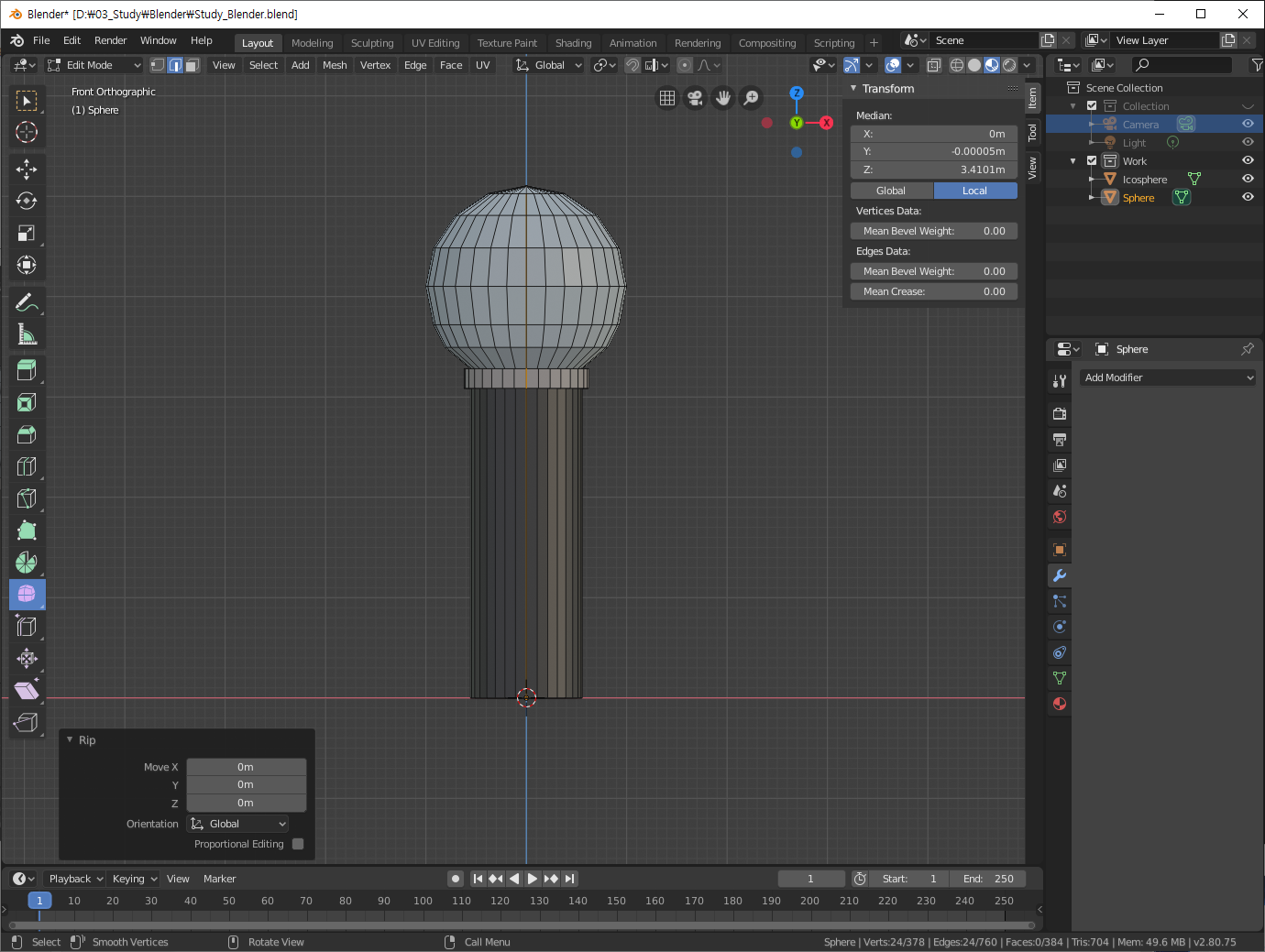1265x952 pixels.
Task: Switch to the Sculpting workspace tab
Action: point(372,43)
